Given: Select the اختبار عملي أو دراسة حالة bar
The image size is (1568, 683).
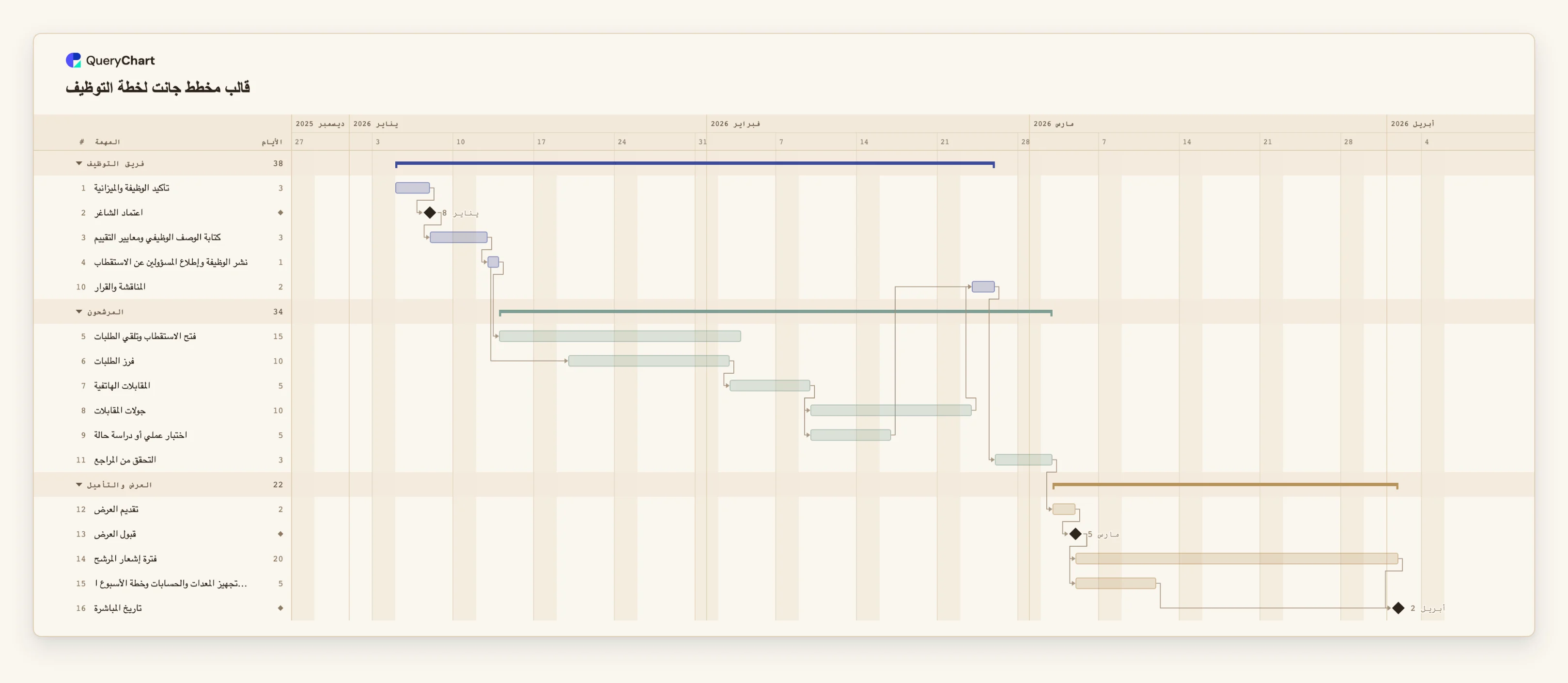Looking at the screenshot, I should pos(850,435).
